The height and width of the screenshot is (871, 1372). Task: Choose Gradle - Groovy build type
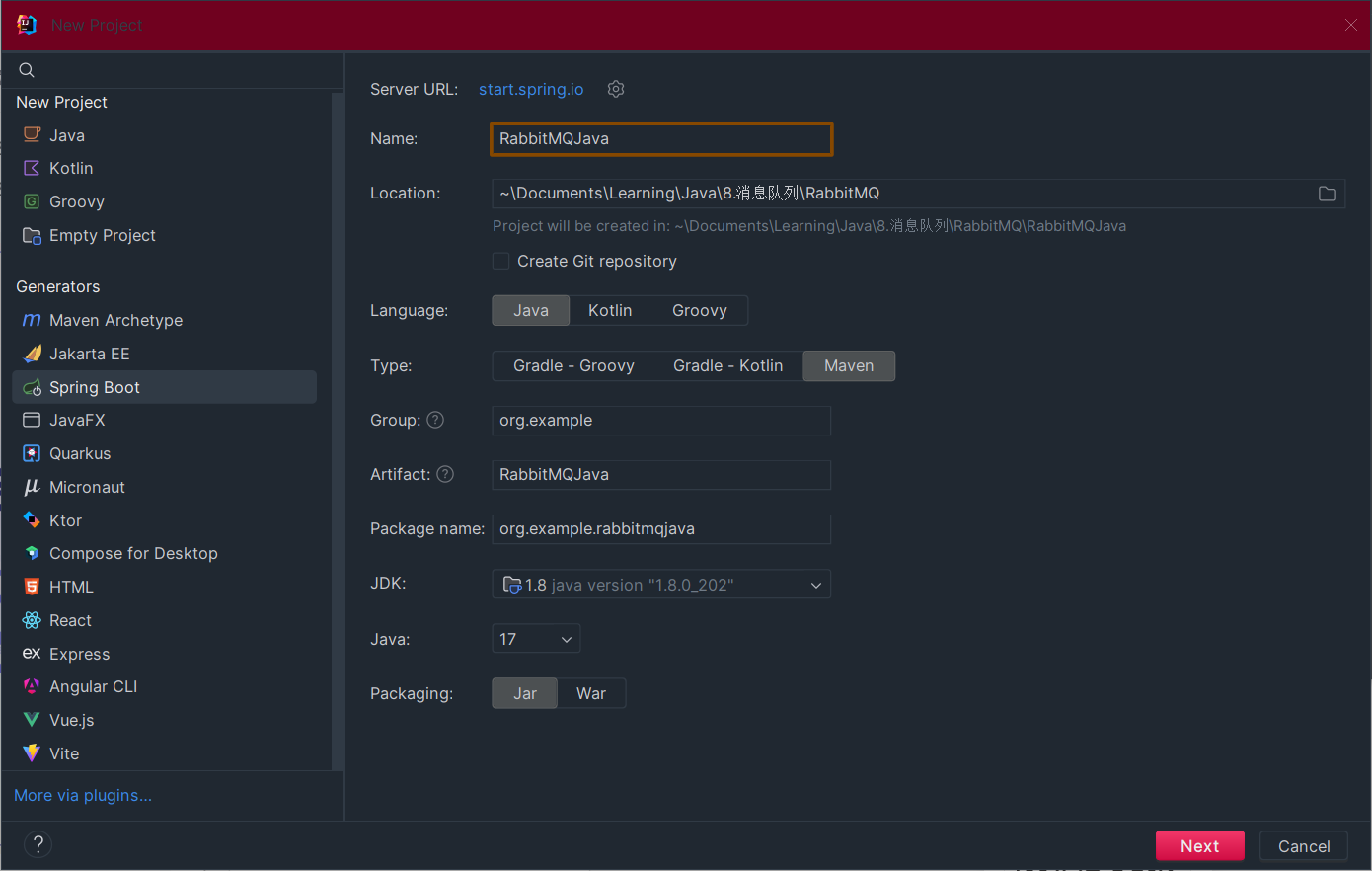(573, 365)
